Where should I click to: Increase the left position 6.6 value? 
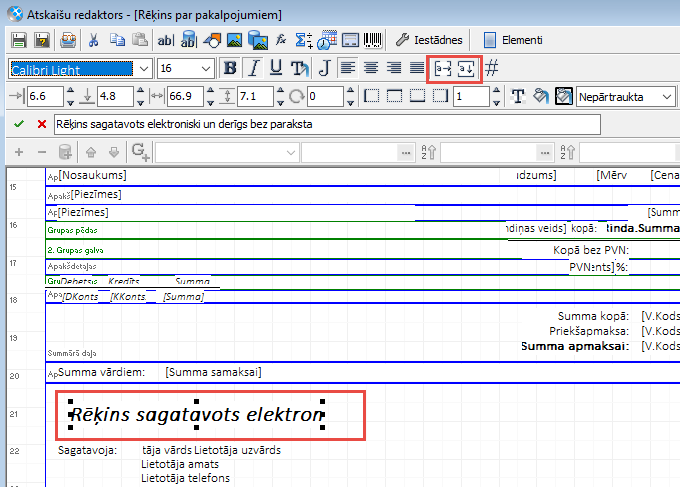[x=71, y=92]
